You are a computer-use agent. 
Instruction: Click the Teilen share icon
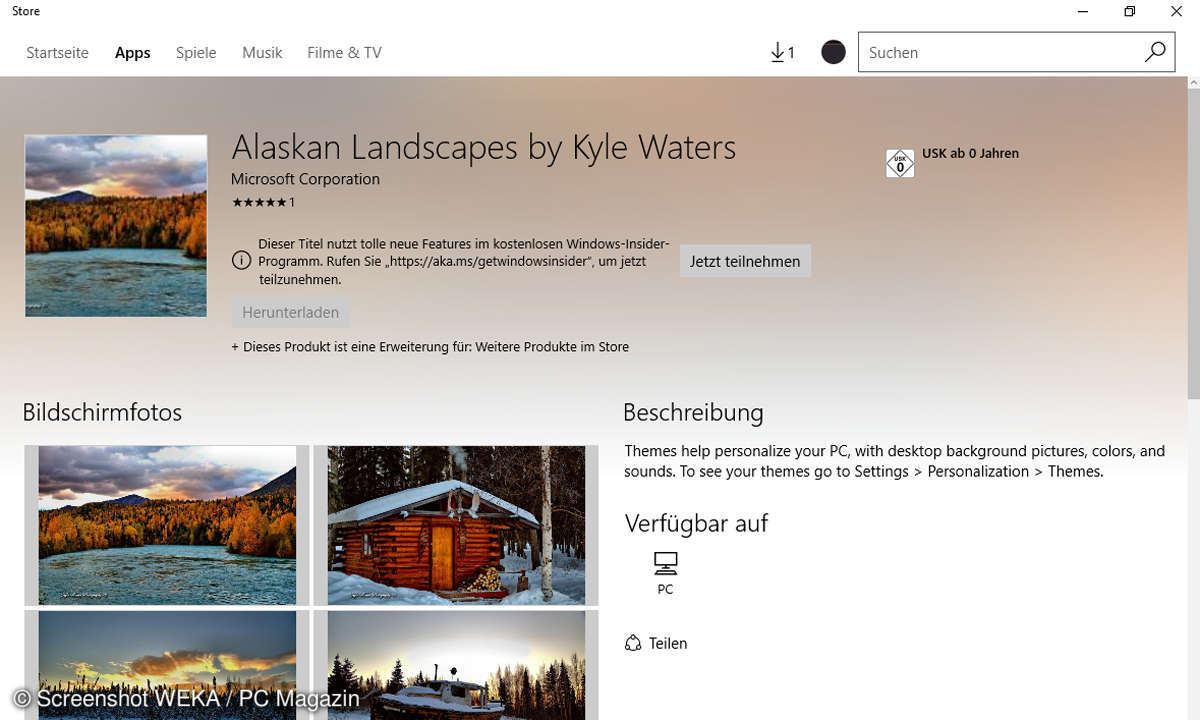tap(632, 643)
